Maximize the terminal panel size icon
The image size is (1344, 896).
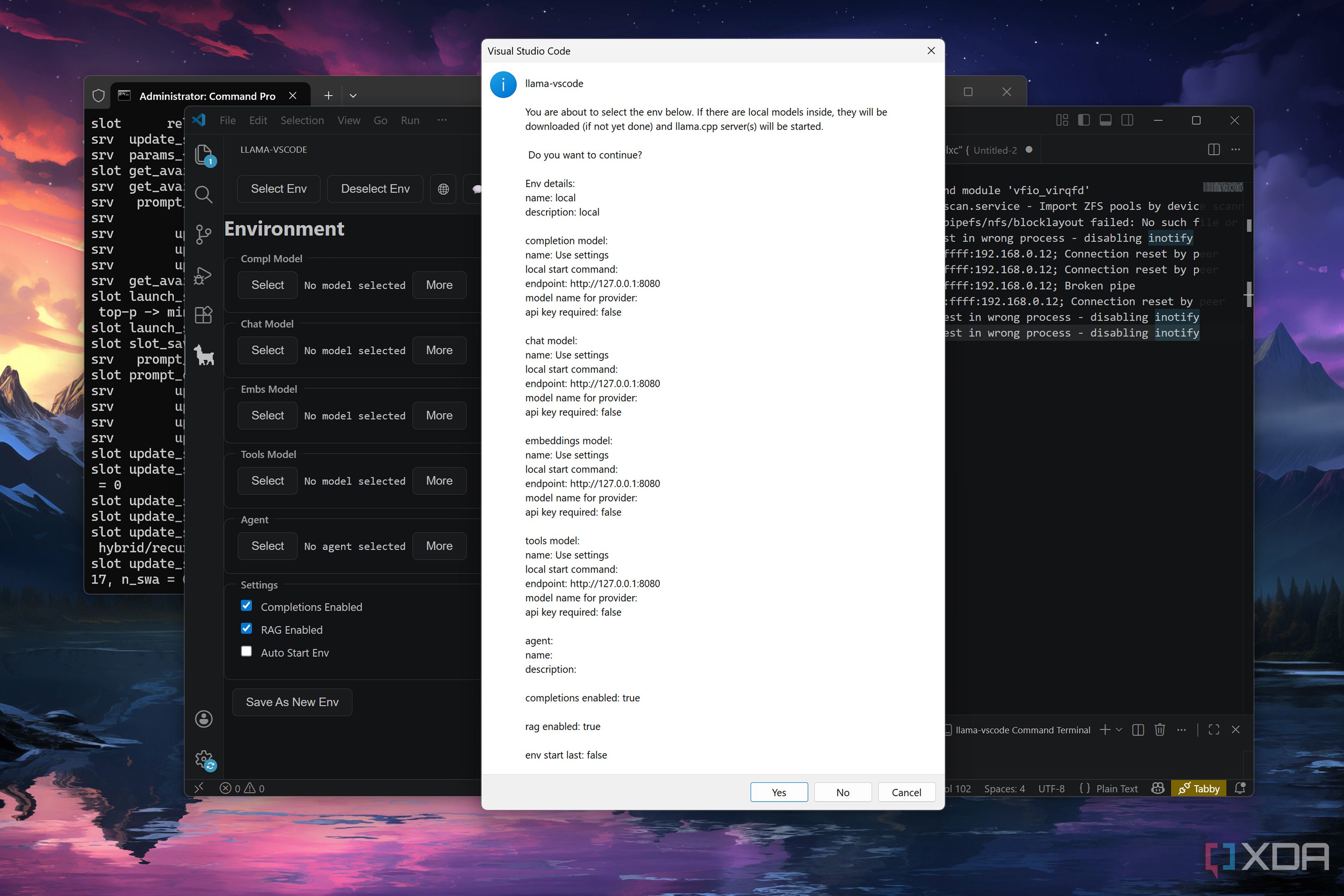click(x=1214, y=730)
